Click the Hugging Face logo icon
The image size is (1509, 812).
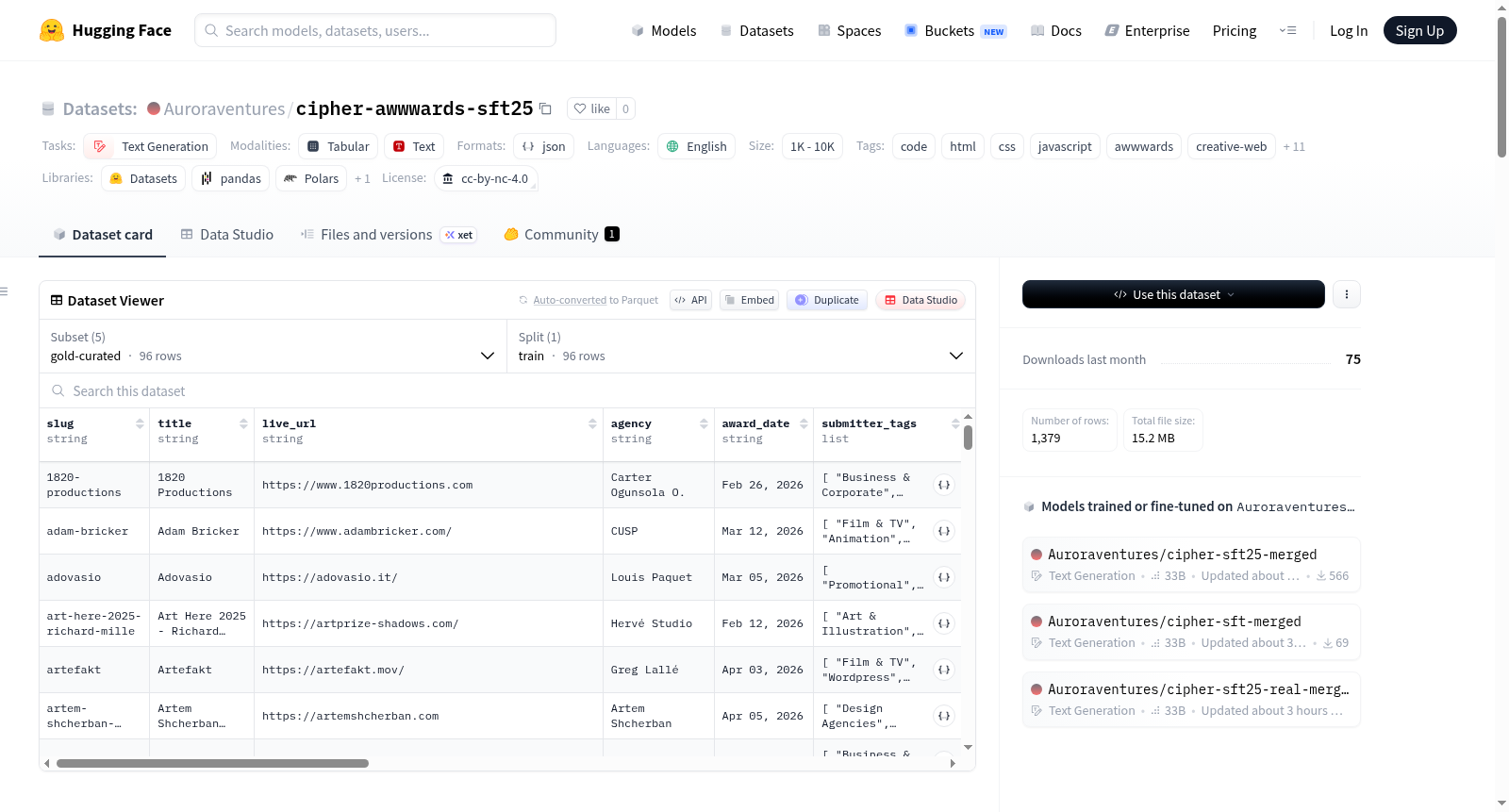coord(52,30)
